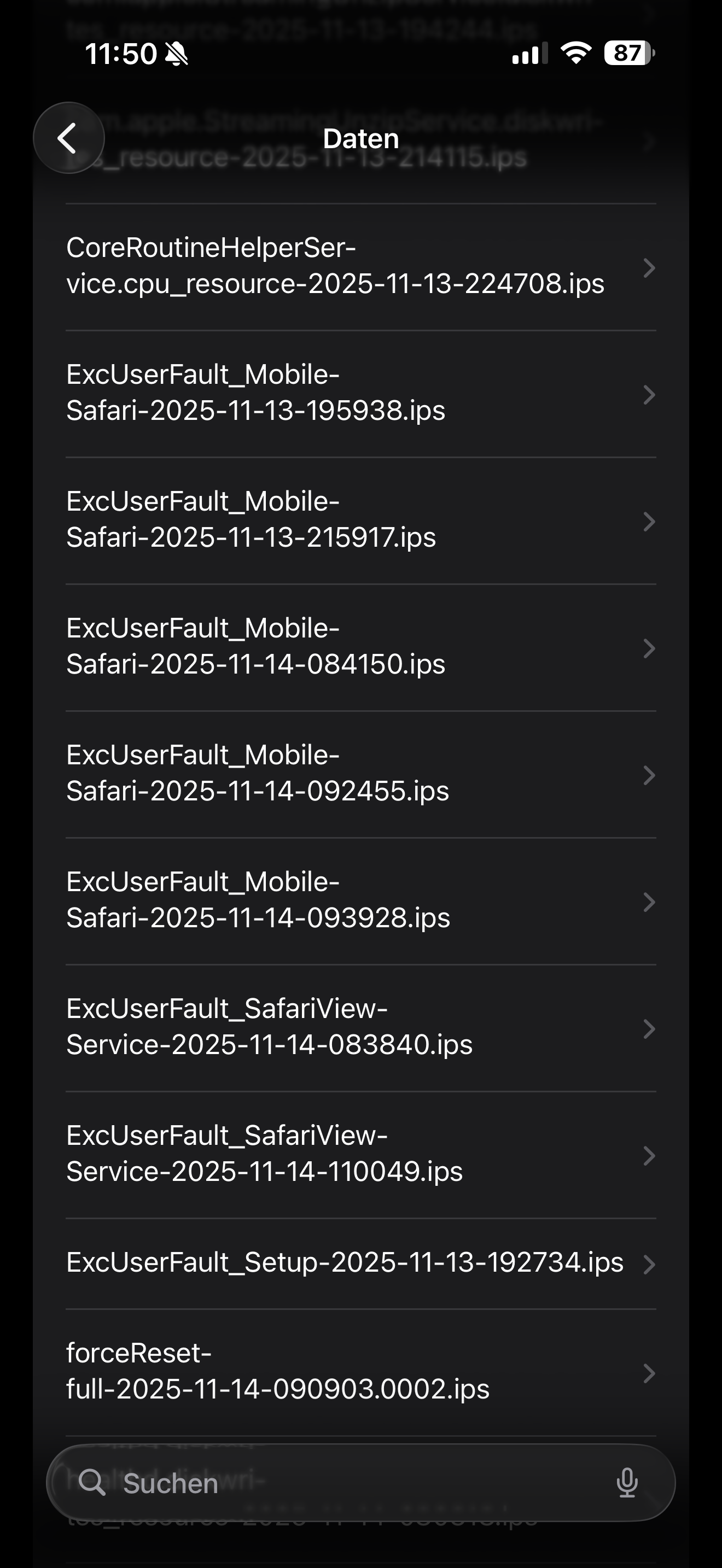
Task: Tap the battery level indicator
Action: 628,54
